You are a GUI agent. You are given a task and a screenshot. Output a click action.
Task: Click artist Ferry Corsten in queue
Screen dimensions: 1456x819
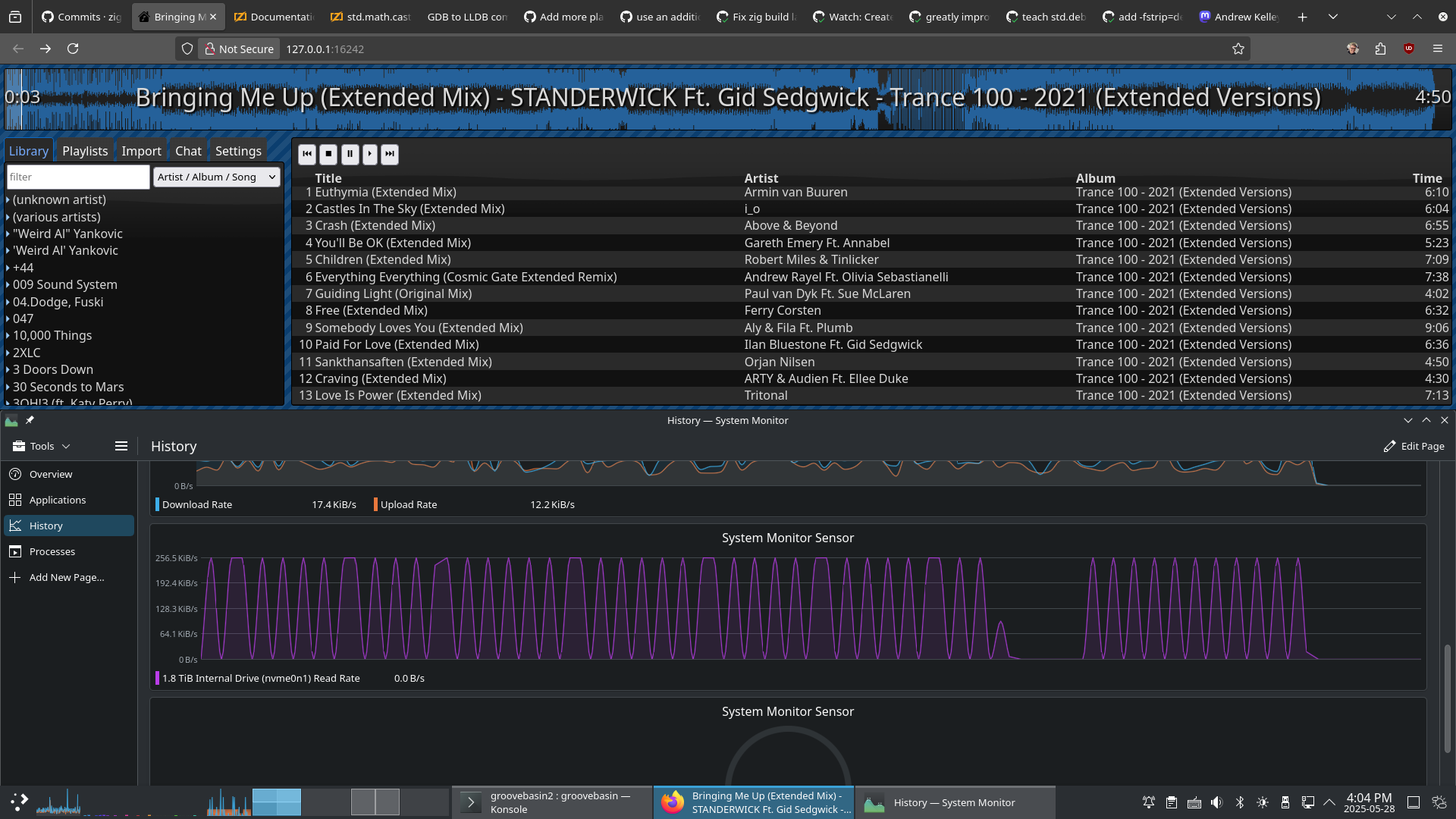[782, 311]
